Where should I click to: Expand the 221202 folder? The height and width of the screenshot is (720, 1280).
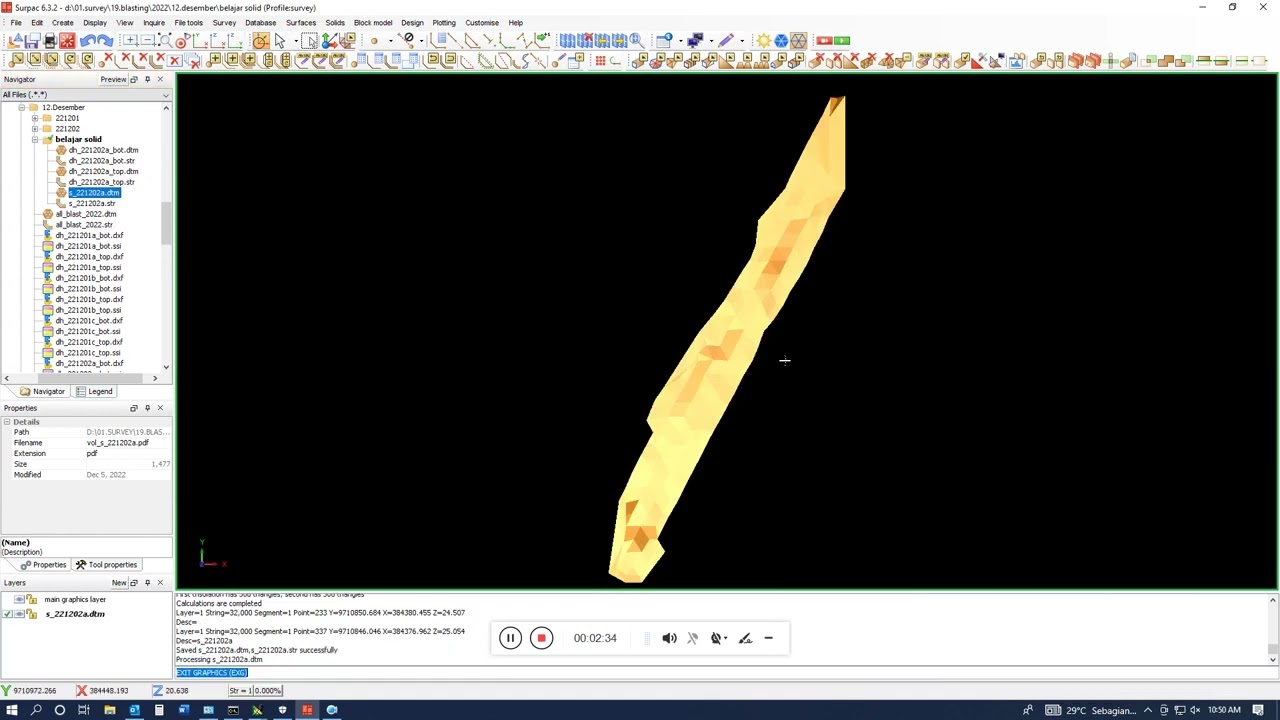(x=34, y=129)
